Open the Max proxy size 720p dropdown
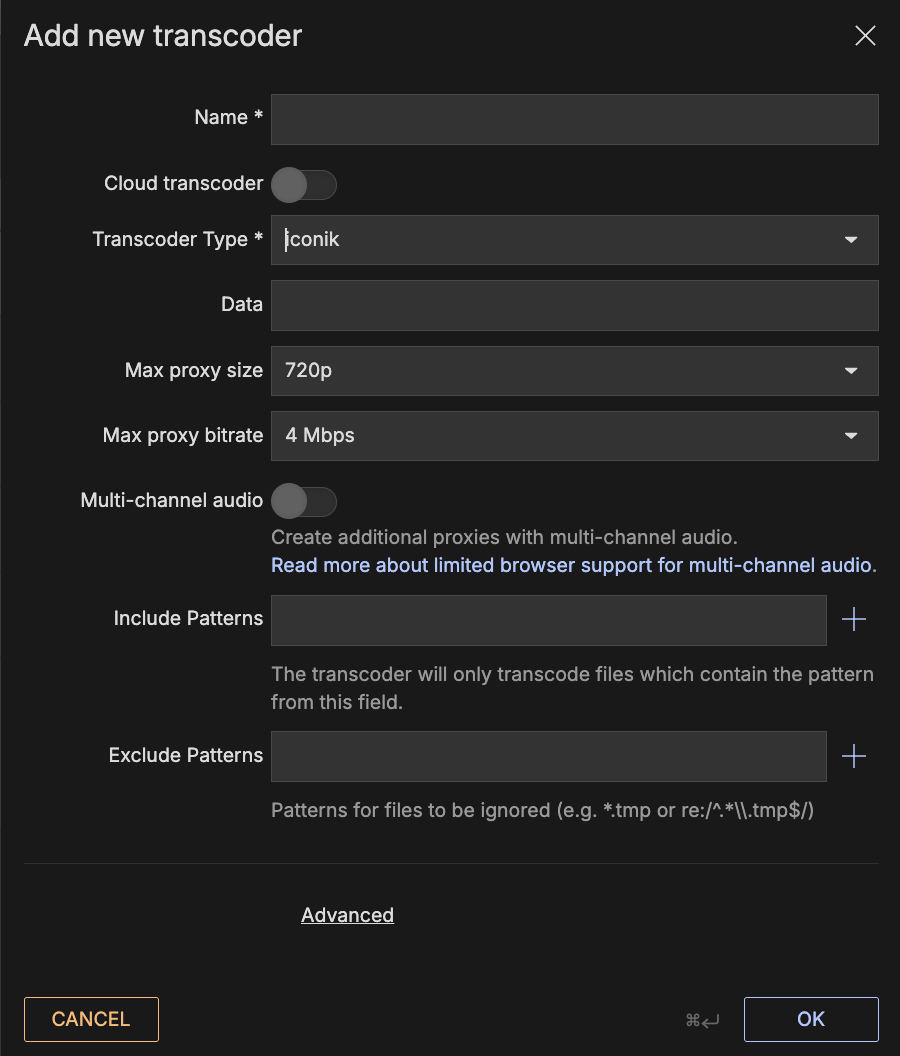This screenshot has height=1056, width=900. [x=560, y=371]
